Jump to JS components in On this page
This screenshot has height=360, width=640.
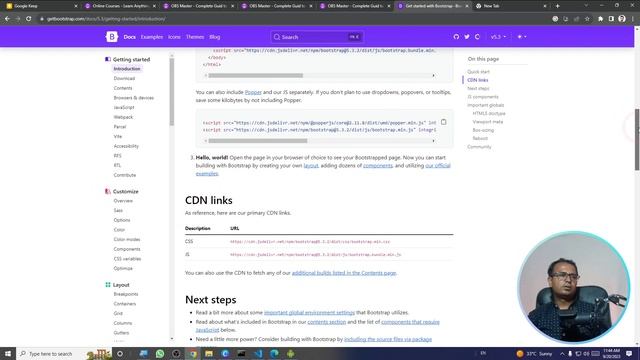click(483, 97)
